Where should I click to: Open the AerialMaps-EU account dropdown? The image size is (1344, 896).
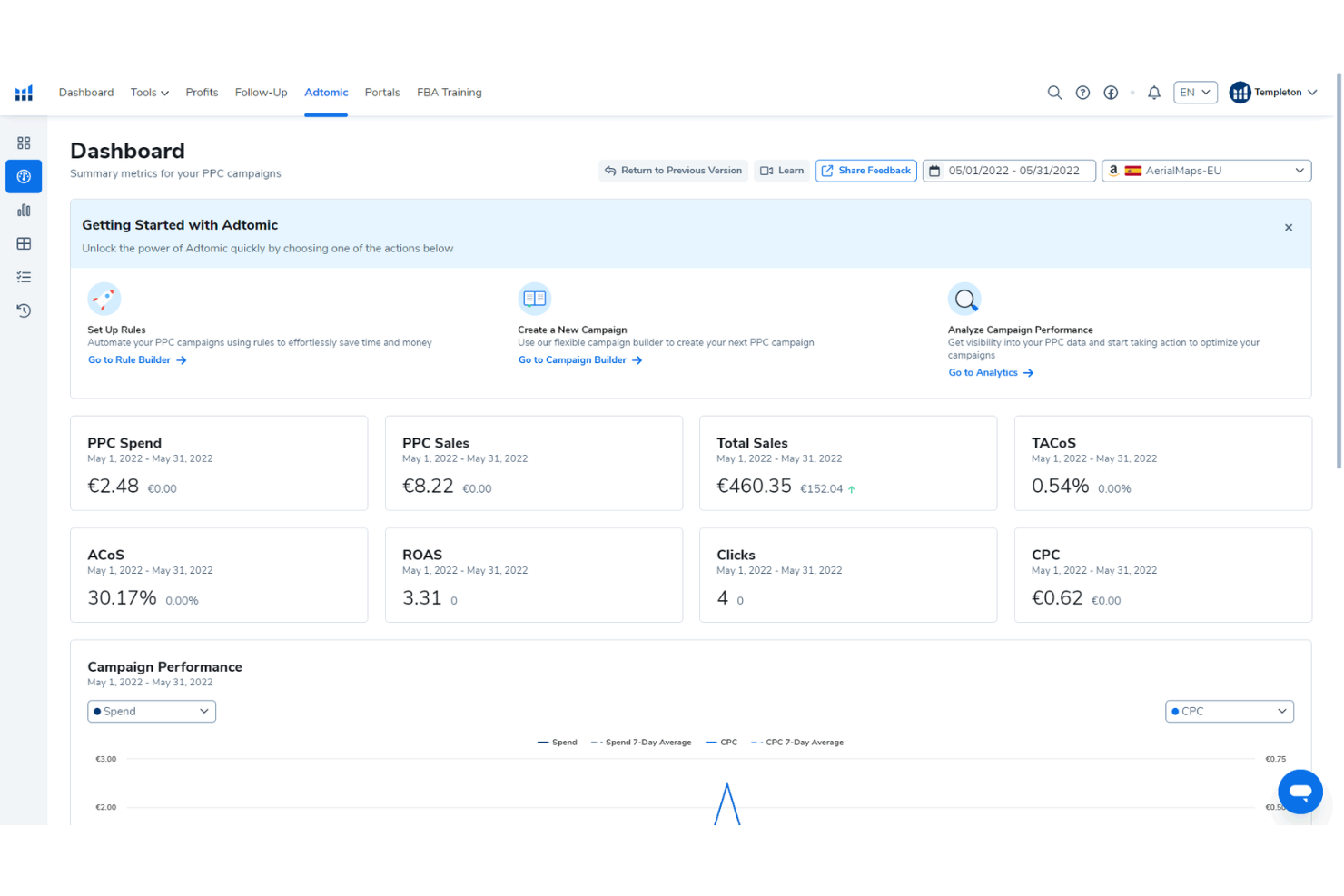1206,171
